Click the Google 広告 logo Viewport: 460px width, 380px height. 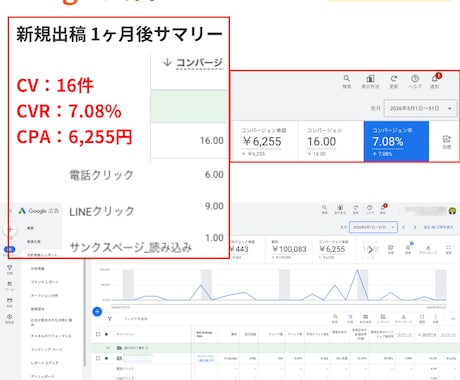39,211
